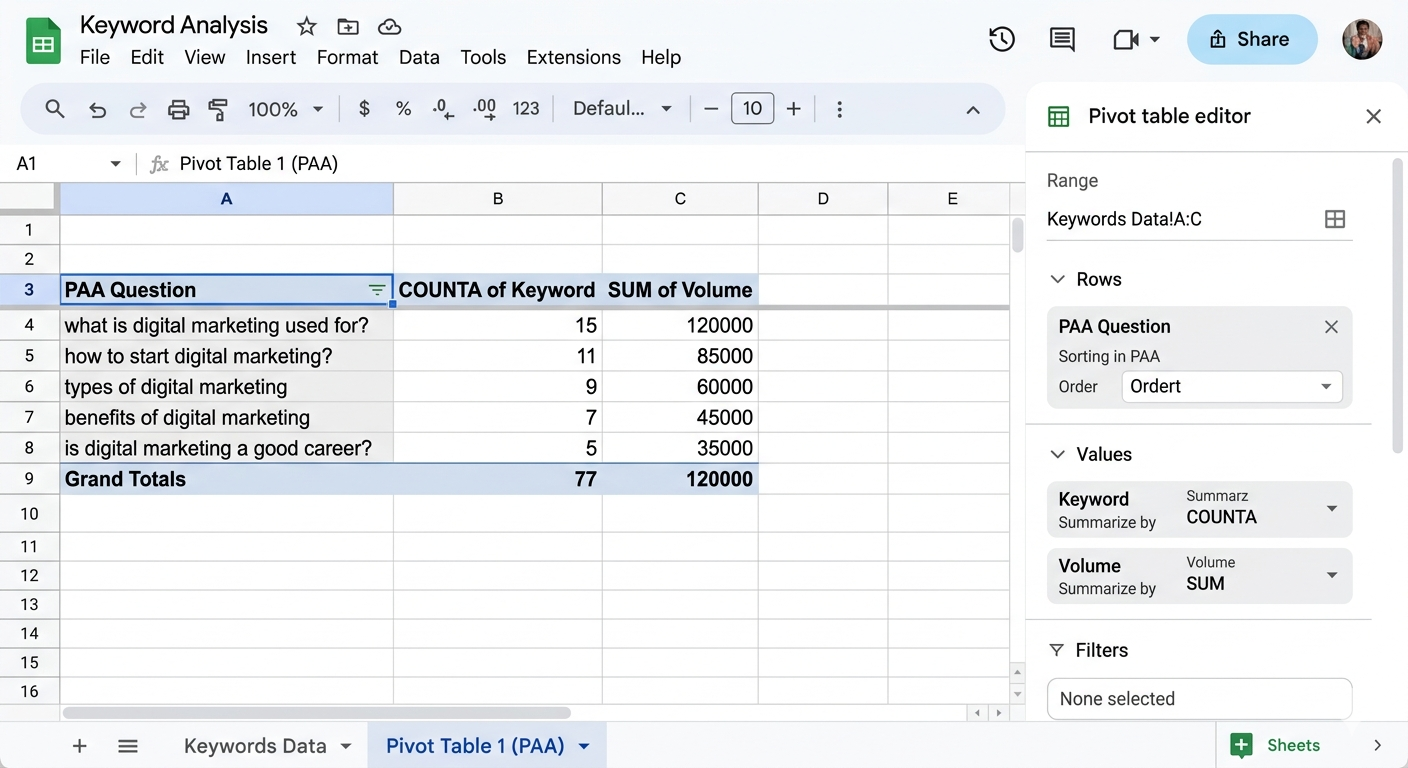This screenshot has height=768, width=1408.
Task: Open the Data menu
Action: click(419, 57)
